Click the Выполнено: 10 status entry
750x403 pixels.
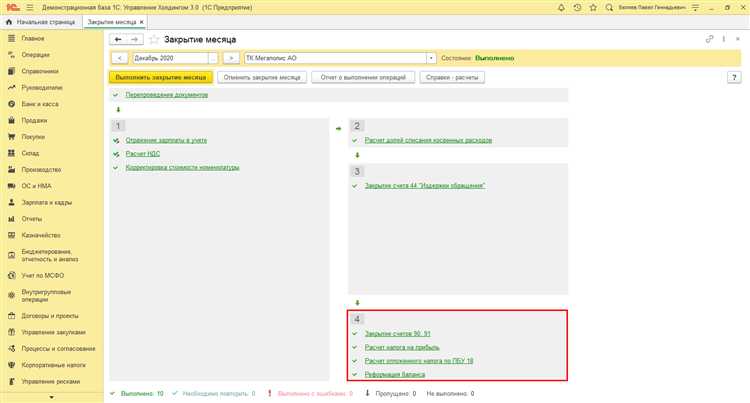[142, 393]
